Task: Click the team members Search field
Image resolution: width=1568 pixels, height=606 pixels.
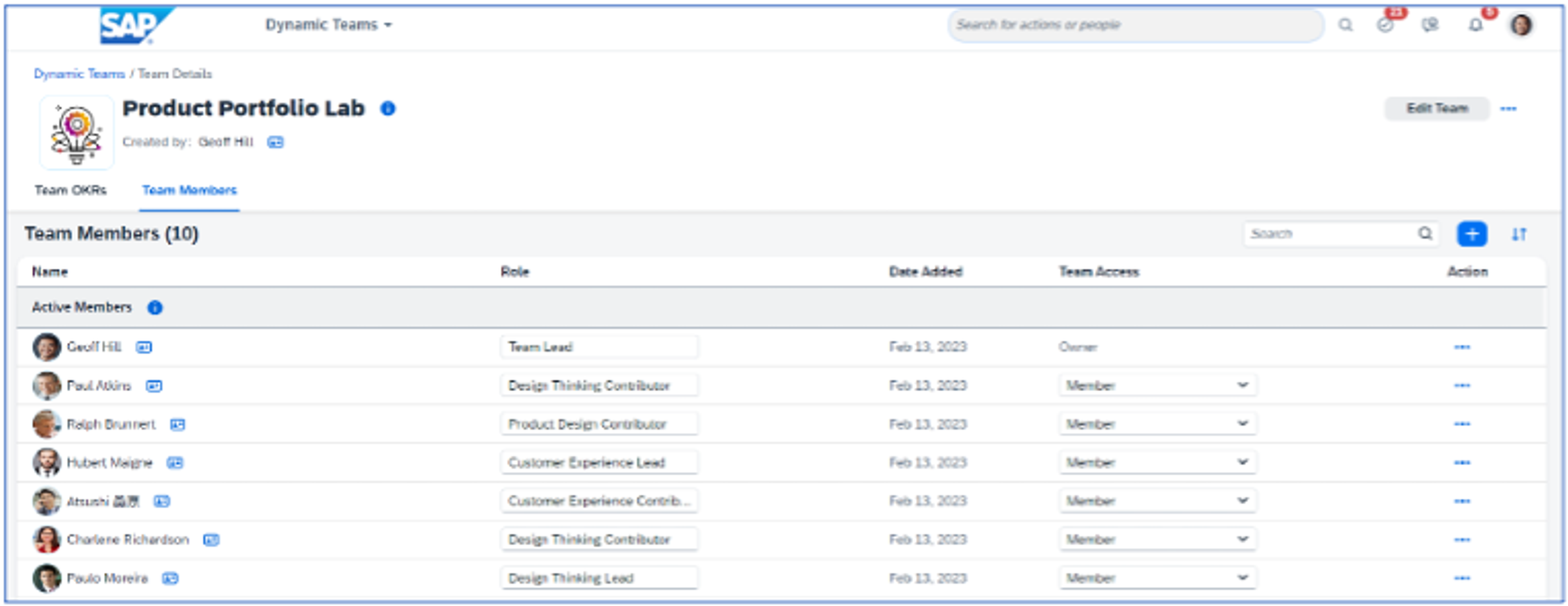Action: point(1341,234)
